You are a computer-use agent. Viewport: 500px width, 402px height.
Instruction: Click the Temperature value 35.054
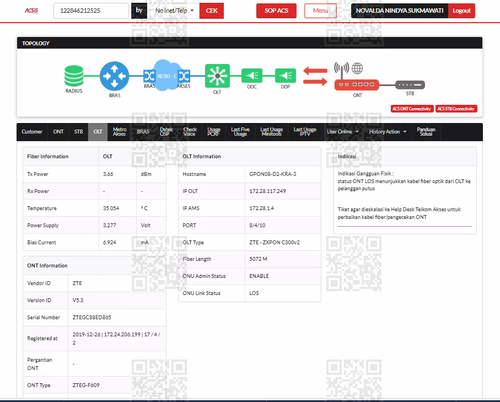[x=111, y=208]
